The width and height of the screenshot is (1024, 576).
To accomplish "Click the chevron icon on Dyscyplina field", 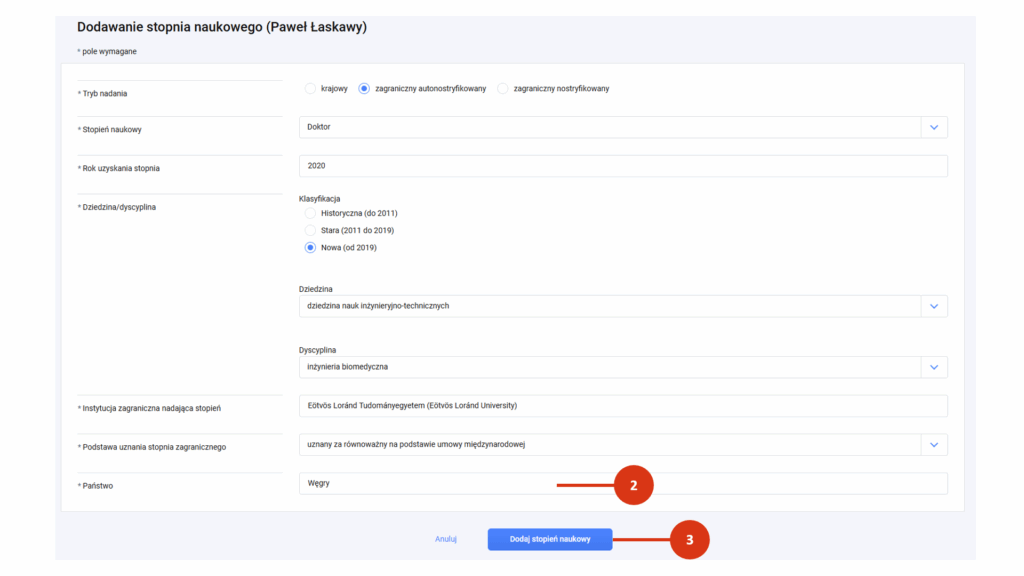I will [934, 368].
